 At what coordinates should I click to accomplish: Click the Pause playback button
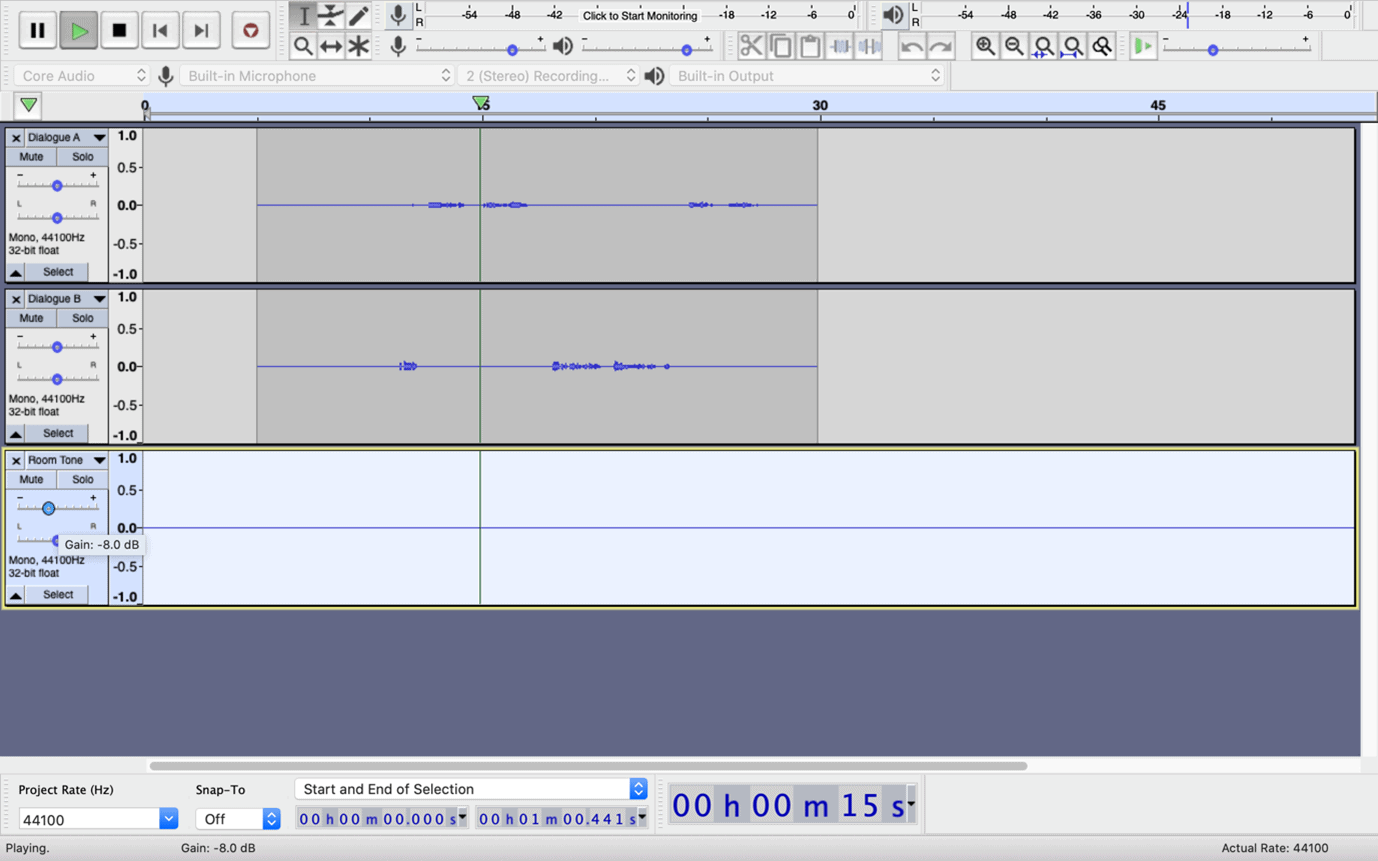tap(37, 31)
